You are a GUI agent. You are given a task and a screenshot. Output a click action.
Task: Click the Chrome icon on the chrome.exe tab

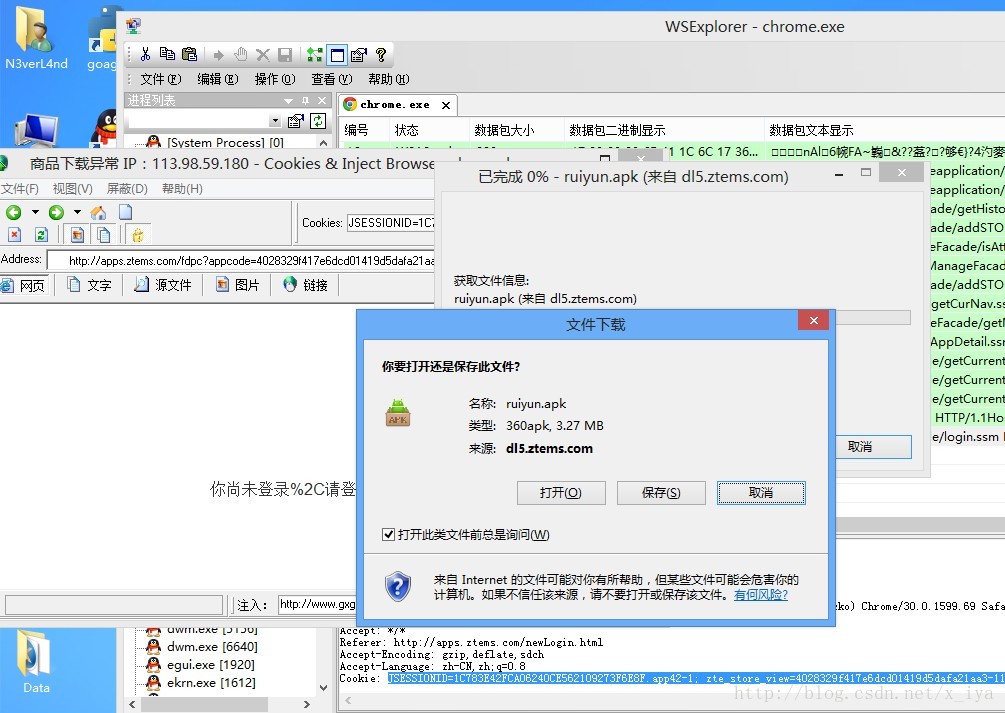pyautogui.click(x=350, y=105)
